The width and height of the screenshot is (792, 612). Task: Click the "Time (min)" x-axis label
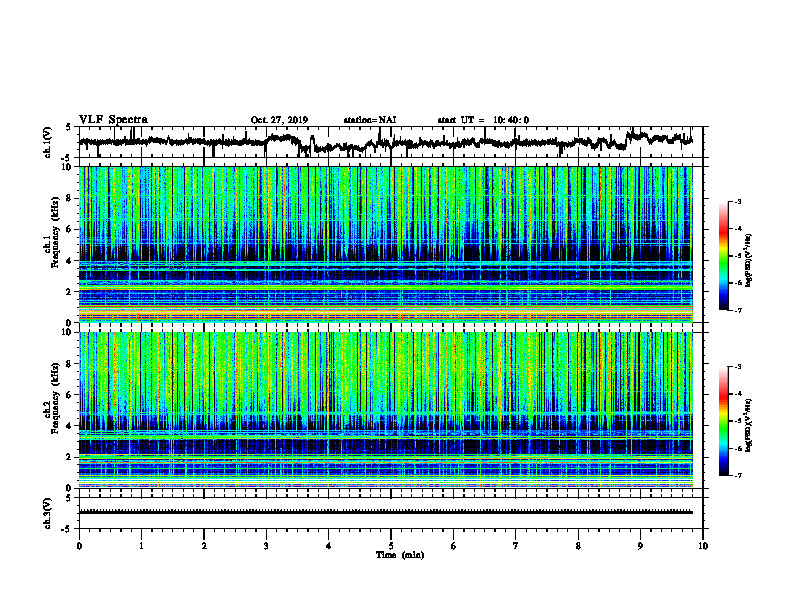tap(400, 555)
